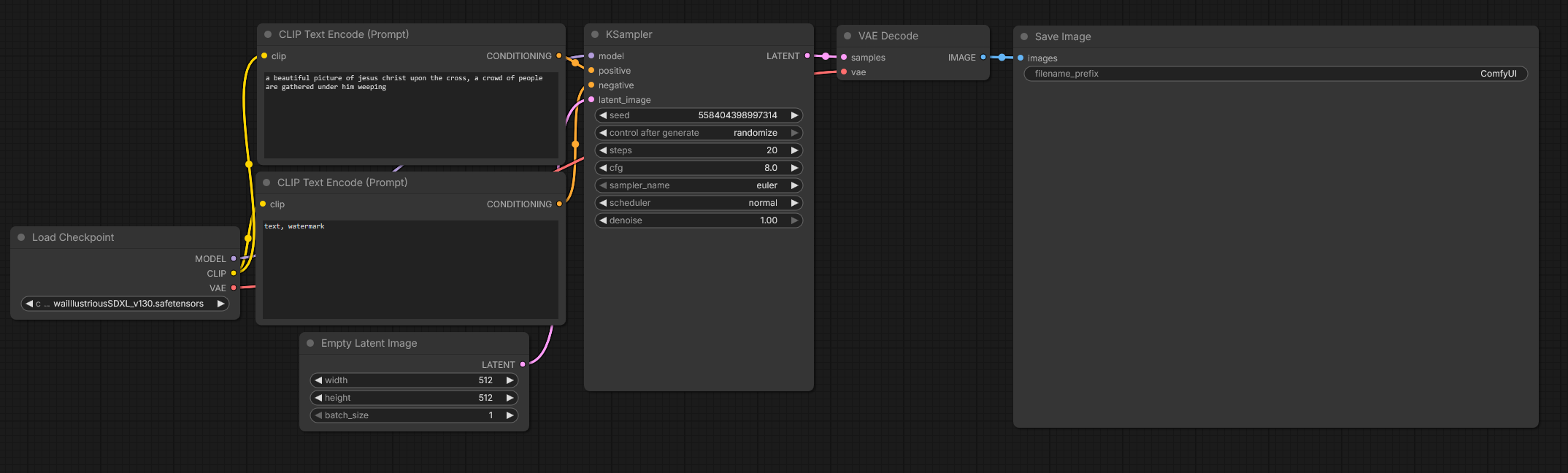Increase cfg with the right arrow

click(794, 168)
